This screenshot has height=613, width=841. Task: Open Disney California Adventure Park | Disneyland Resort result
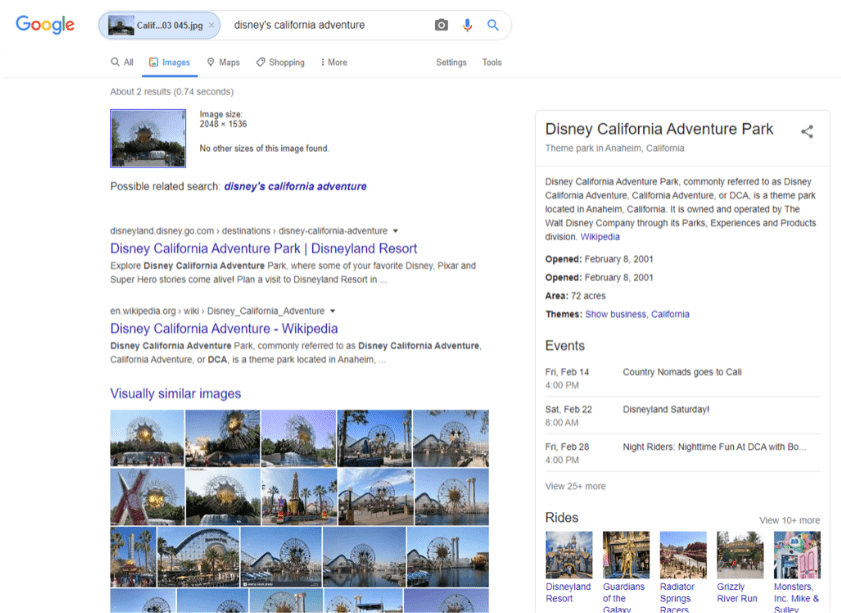pos(263,248)
